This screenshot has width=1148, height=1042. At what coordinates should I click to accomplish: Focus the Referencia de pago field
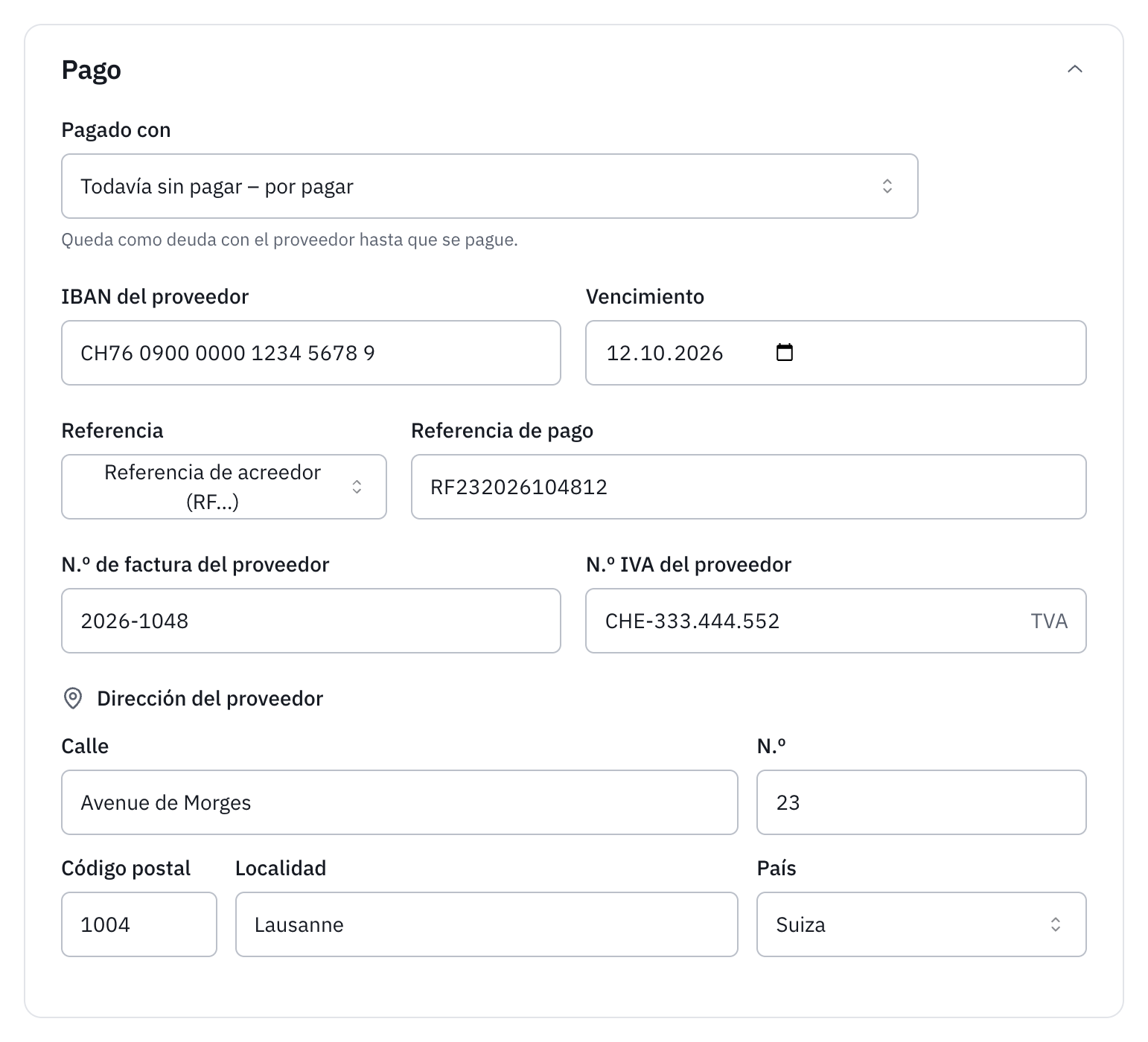pos(748,487)
